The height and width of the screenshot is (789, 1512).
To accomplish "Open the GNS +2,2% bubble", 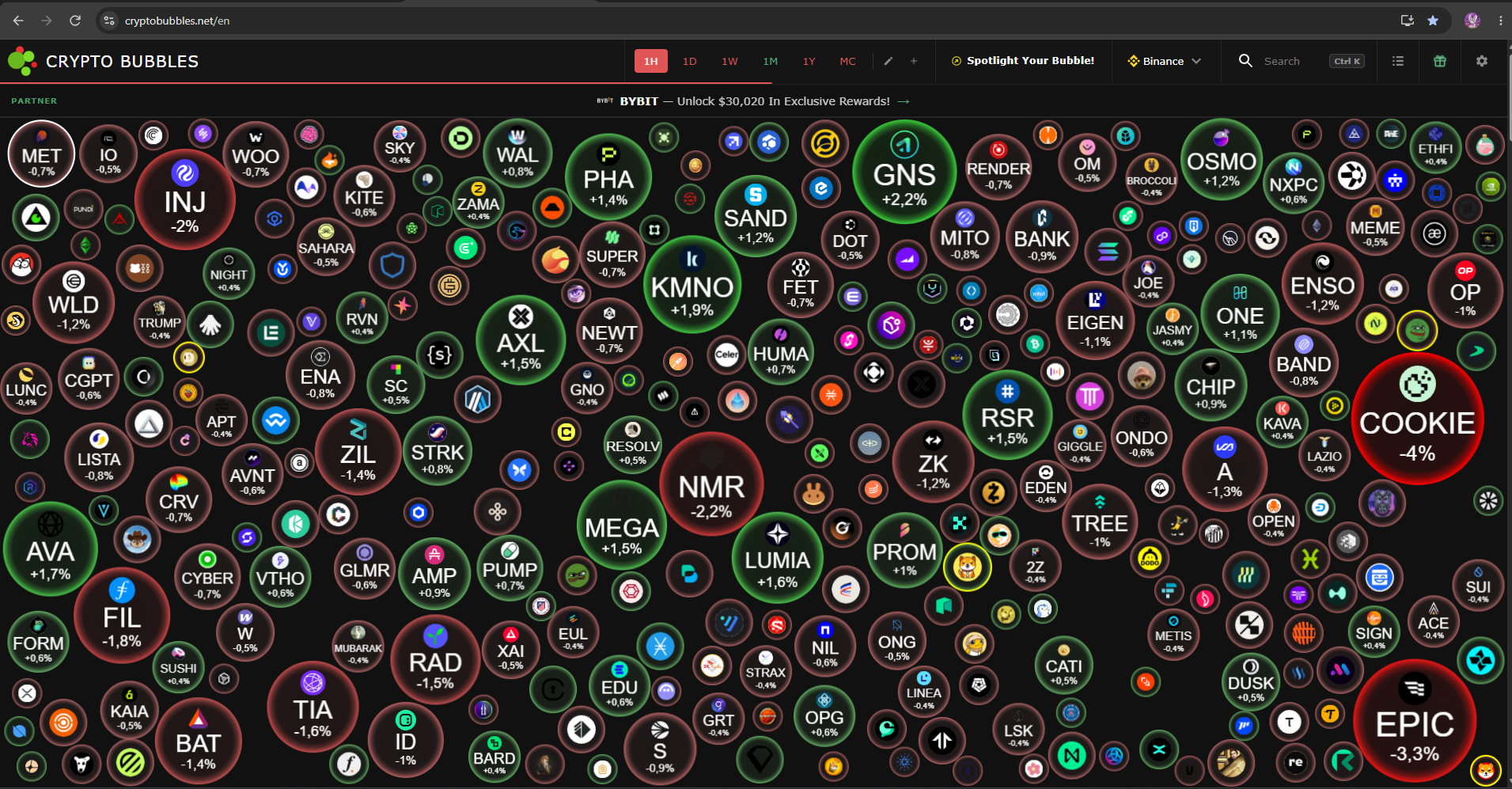I will tap(904, 172).
